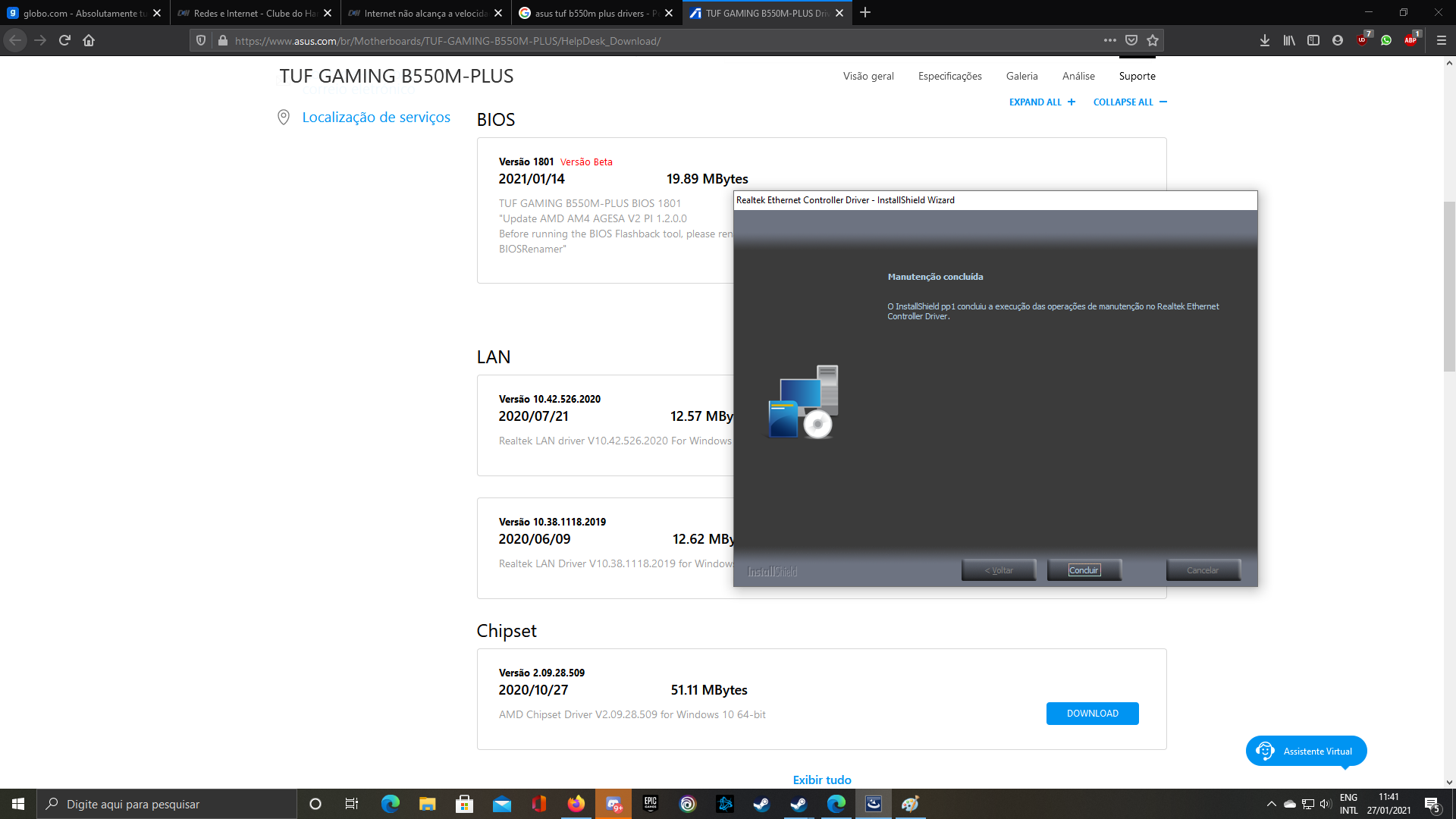Open network status in system tray
The height and width of the screenshot is (819, 1456).
[1308, 804]
